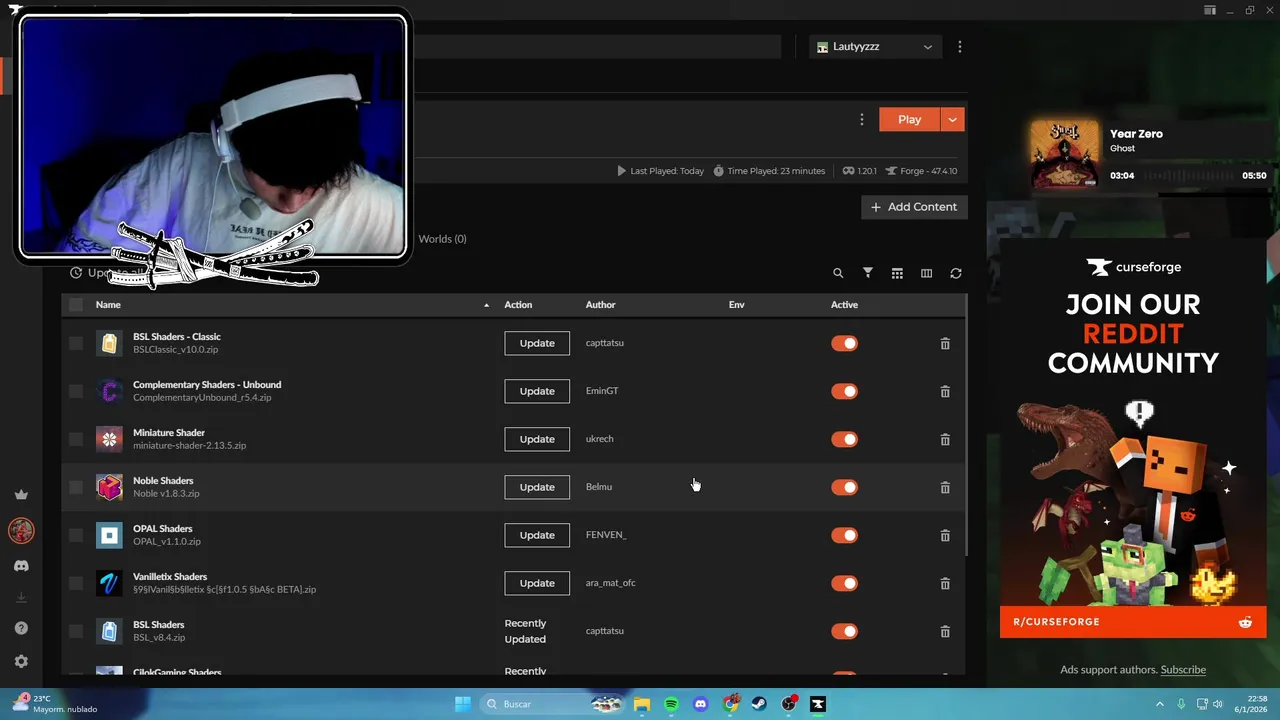The height and width of the screenshot is (720, 1280).
Task: Open File Explorer from the taskbar
Action: 642,704
